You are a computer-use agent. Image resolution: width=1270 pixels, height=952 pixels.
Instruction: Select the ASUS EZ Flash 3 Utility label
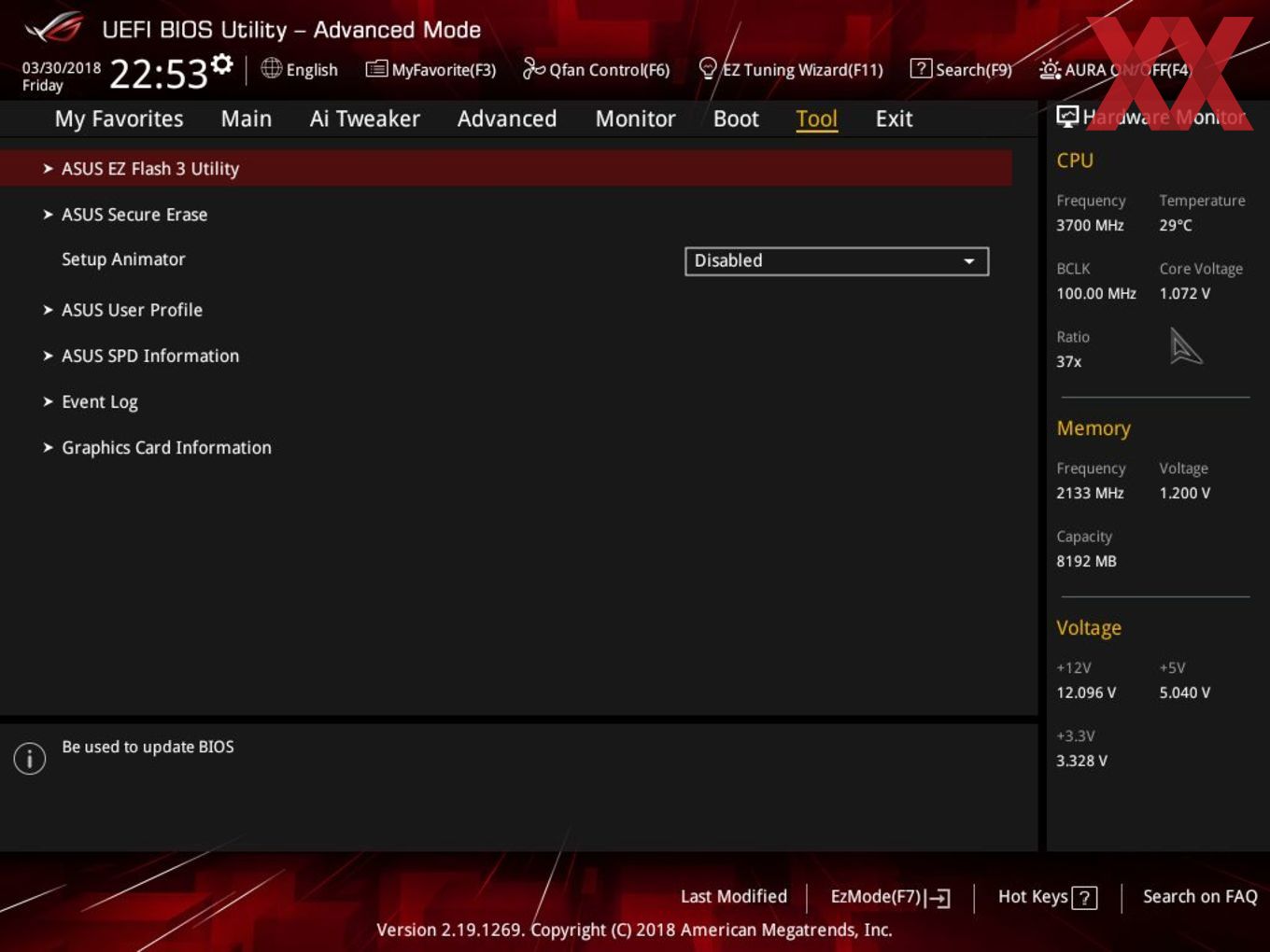coord(150,169)
